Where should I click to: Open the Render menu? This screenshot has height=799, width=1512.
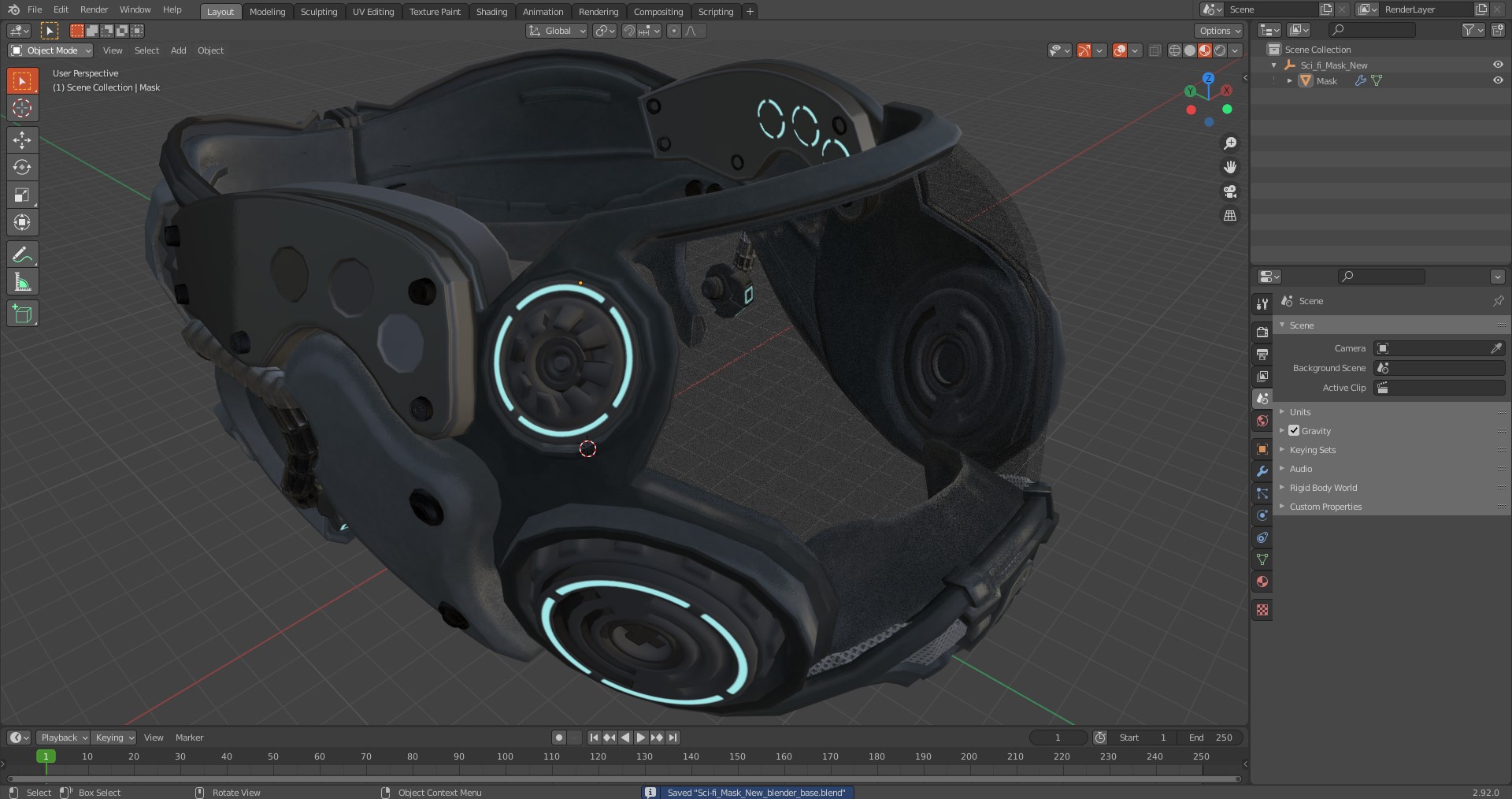coord(94,9)
